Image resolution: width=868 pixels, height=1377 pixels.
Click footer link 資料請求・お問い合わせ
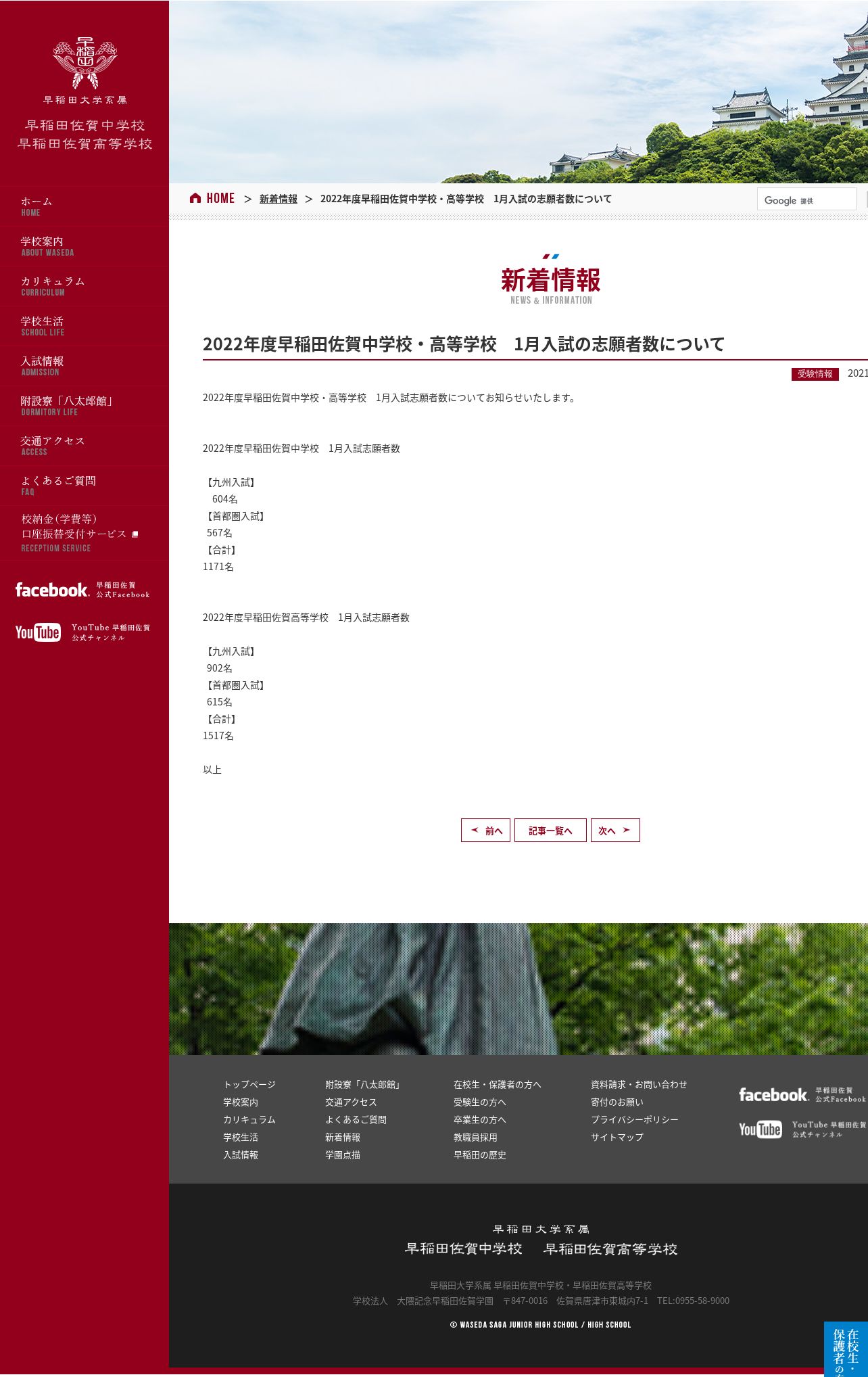(639, 1084)
